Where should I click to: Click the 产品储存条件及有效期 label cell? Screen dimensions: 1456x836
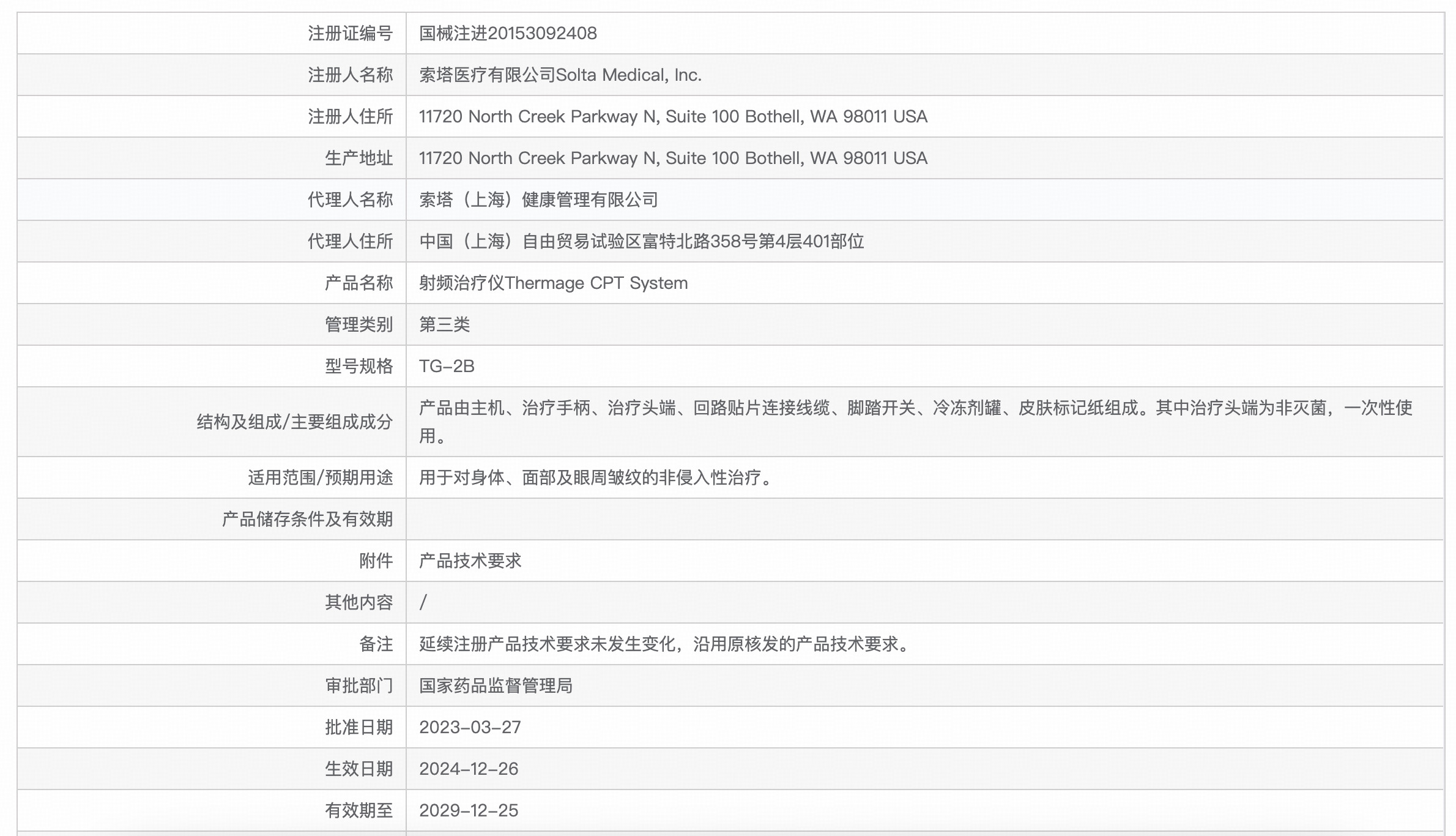(x=307, y=519)
